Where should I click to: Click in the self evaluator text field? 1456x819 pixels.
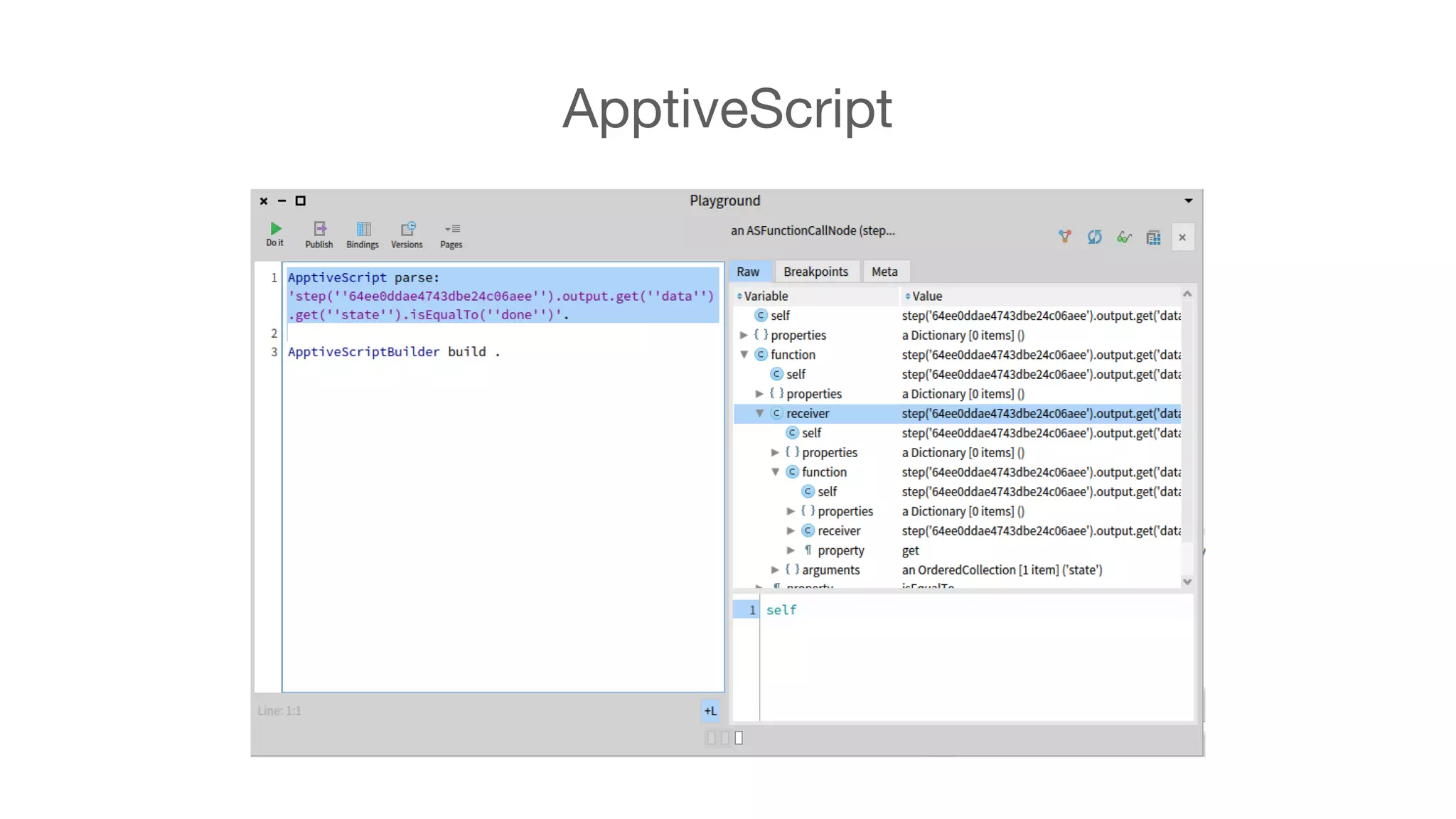click(x=974, y=654)
